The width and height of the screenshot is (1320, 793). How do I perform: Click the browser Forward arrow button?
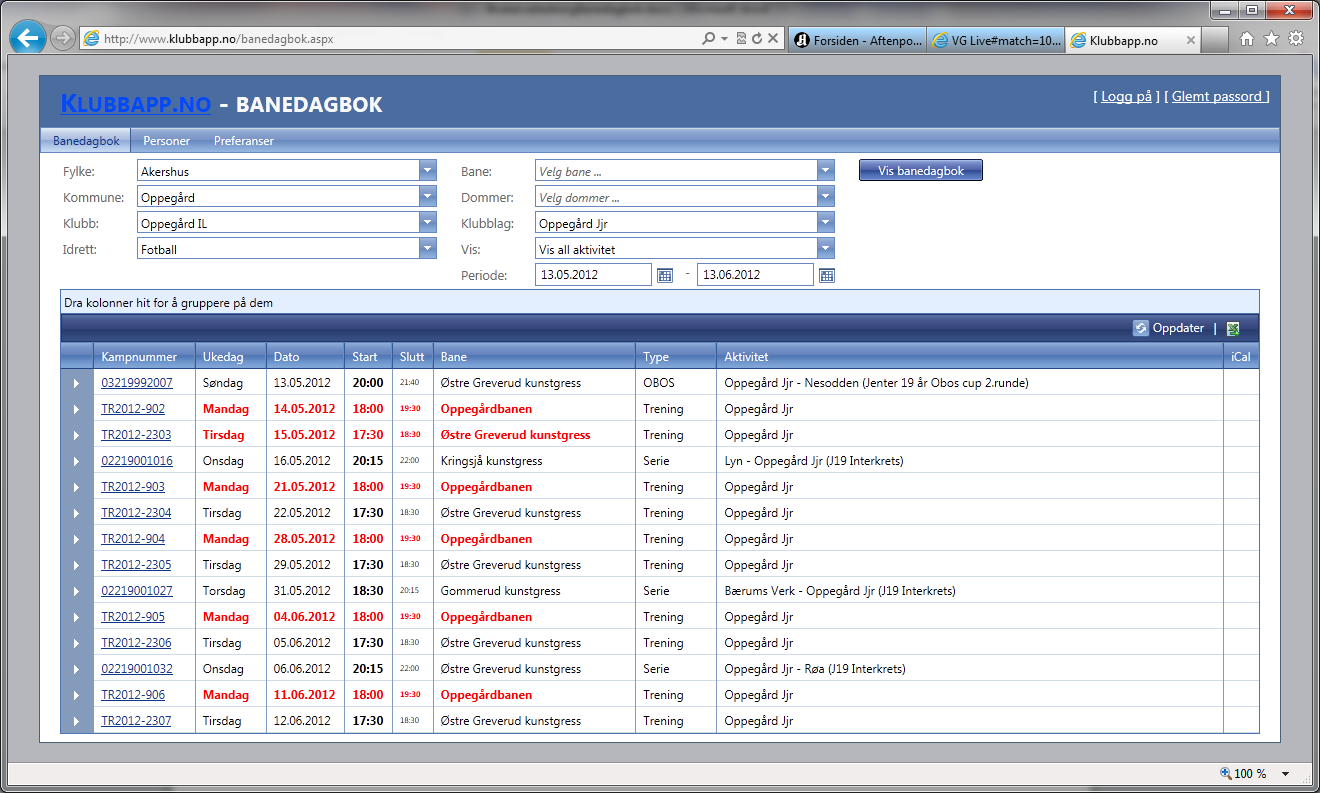[63, 39]
